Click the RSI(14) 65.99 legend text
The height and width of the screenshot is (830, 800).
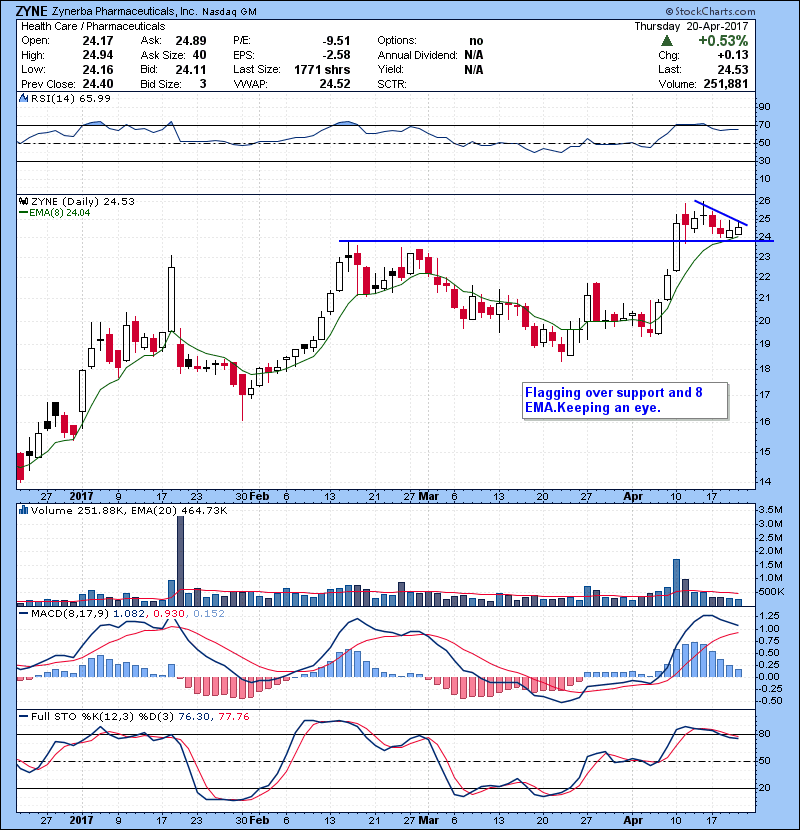pyautogui.click(x=71, y=98)
